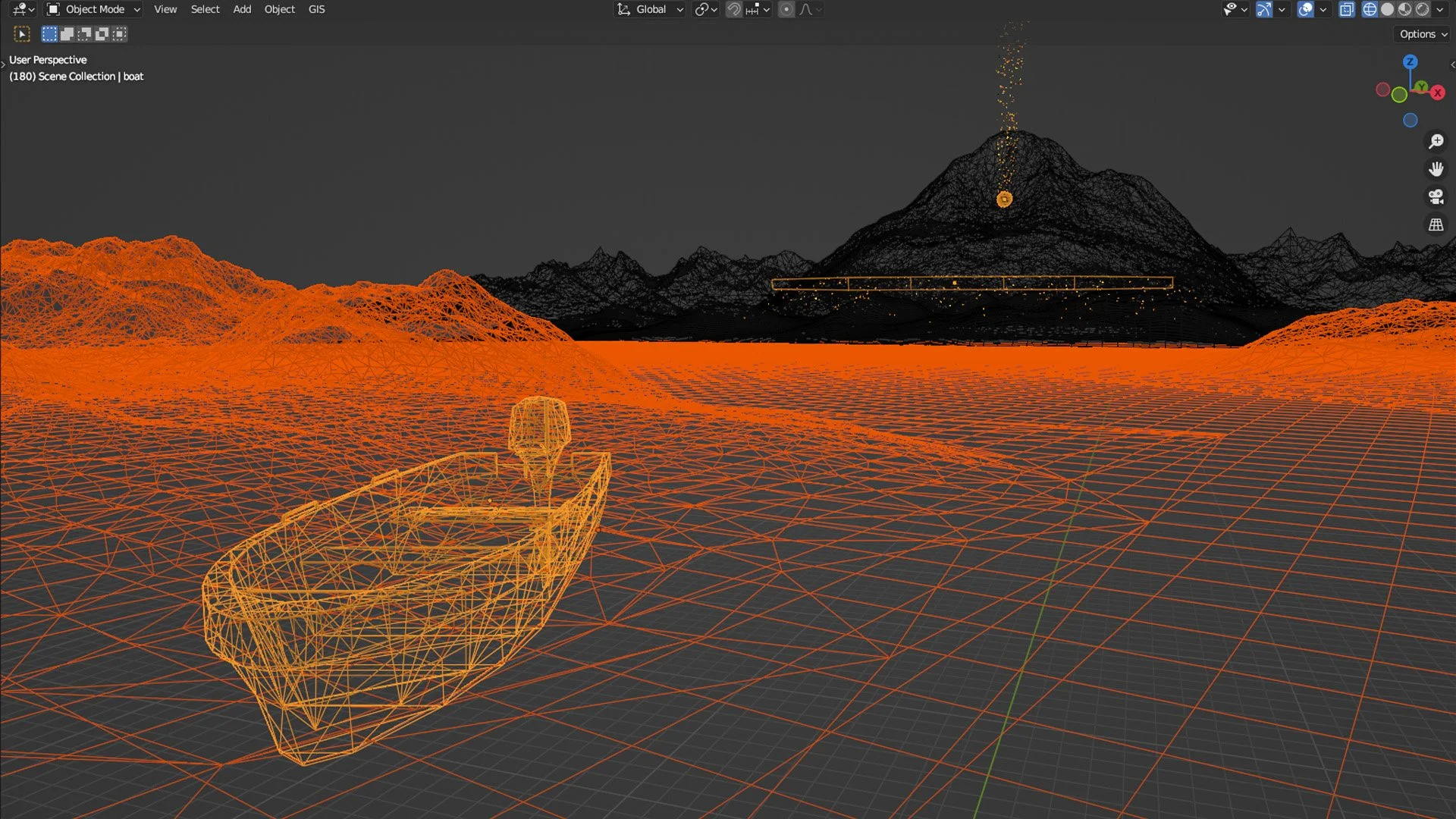Toggle snapping magnet button
This screenshot has width=1456, height=819.
(x=733, y=10)
